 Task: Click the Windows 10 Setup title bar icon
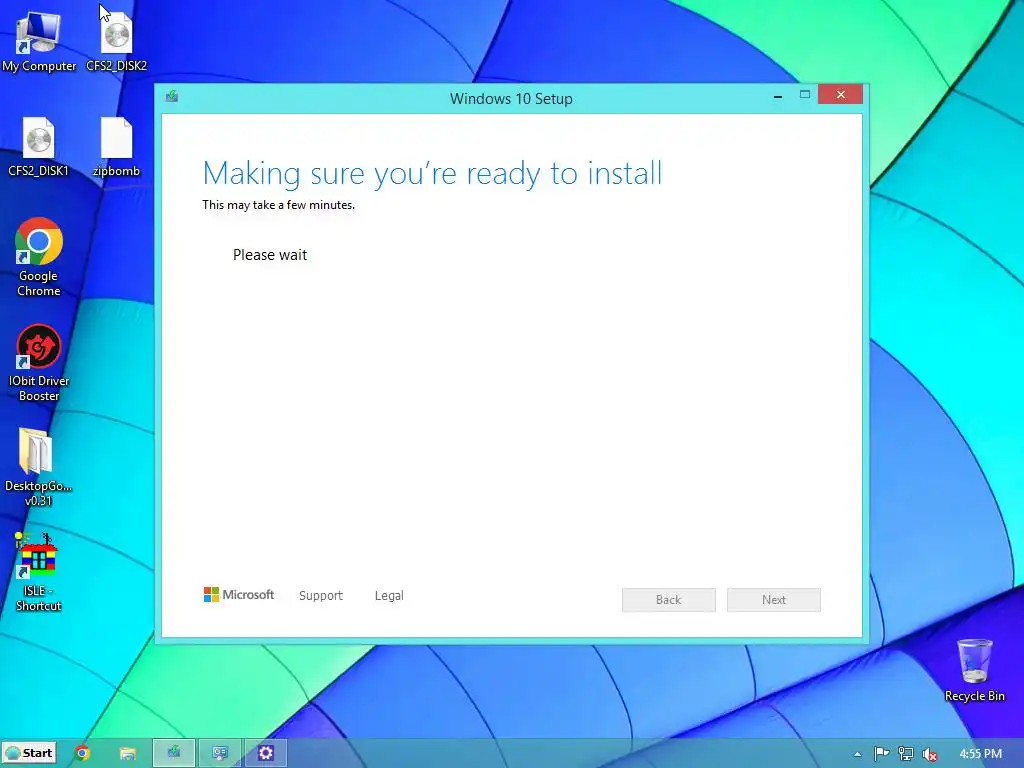(172, 97)
